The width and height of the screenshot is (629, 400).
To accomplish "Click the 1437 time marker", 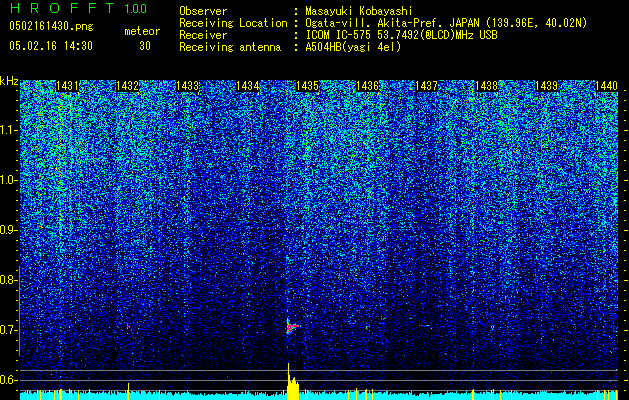I will 426,86.
